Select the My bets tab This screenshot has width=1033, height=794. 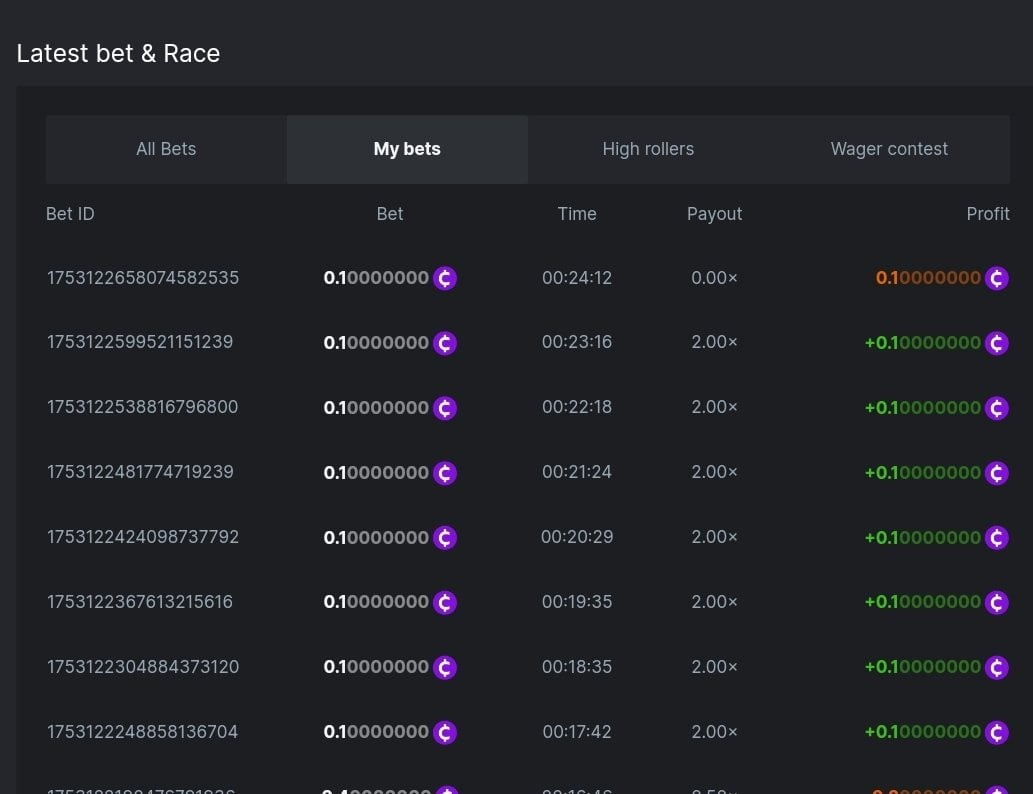[407, 149]
